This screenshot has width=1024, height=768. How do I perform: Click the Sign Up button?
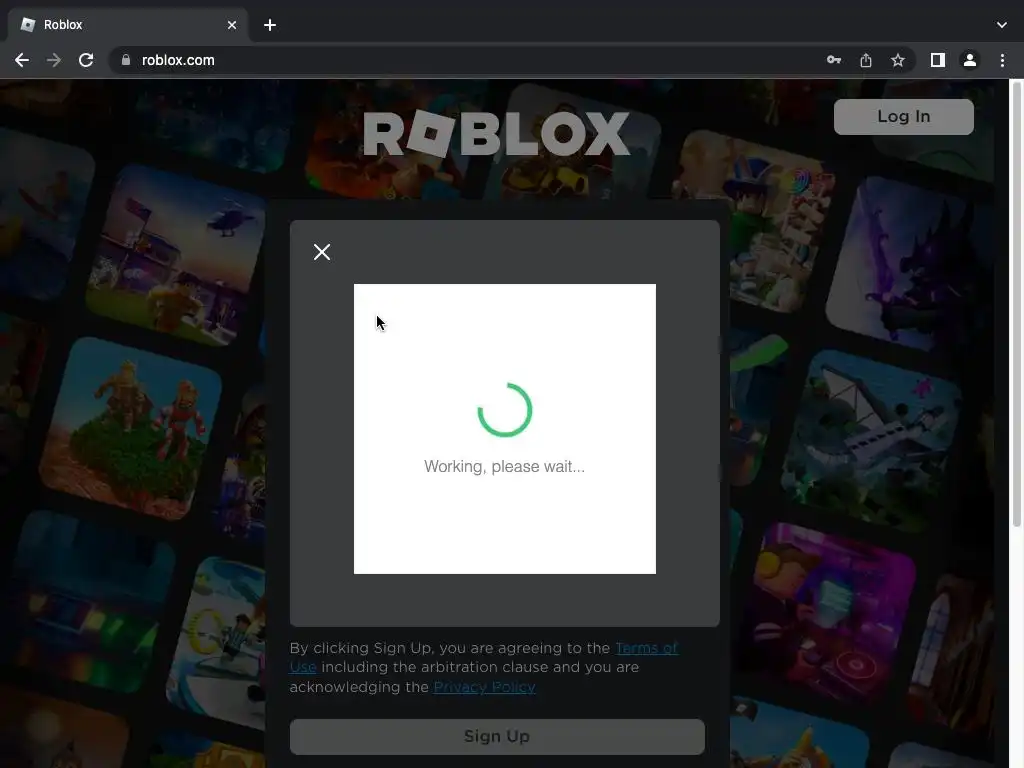(x=497, y=737)
